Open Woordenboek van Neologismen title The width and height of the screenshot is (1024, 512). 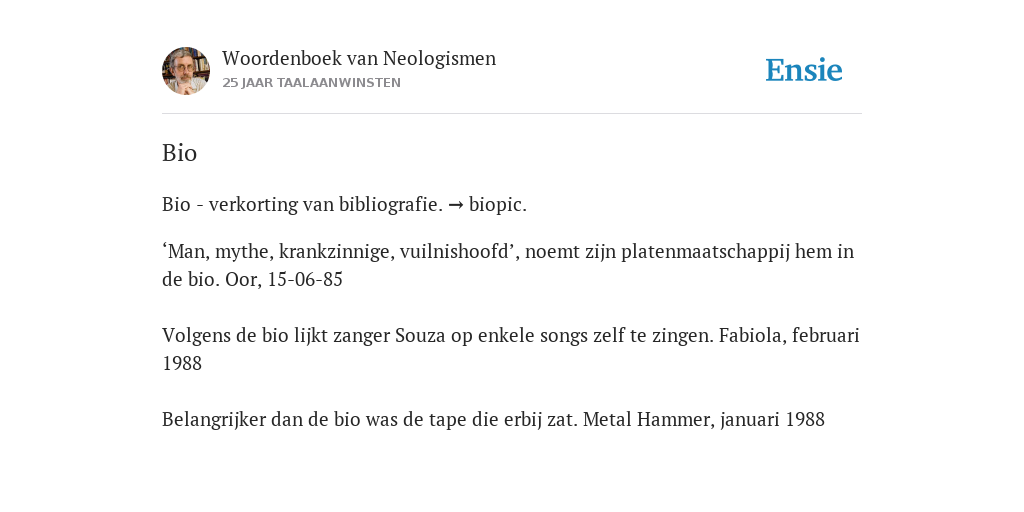[359, 58]
